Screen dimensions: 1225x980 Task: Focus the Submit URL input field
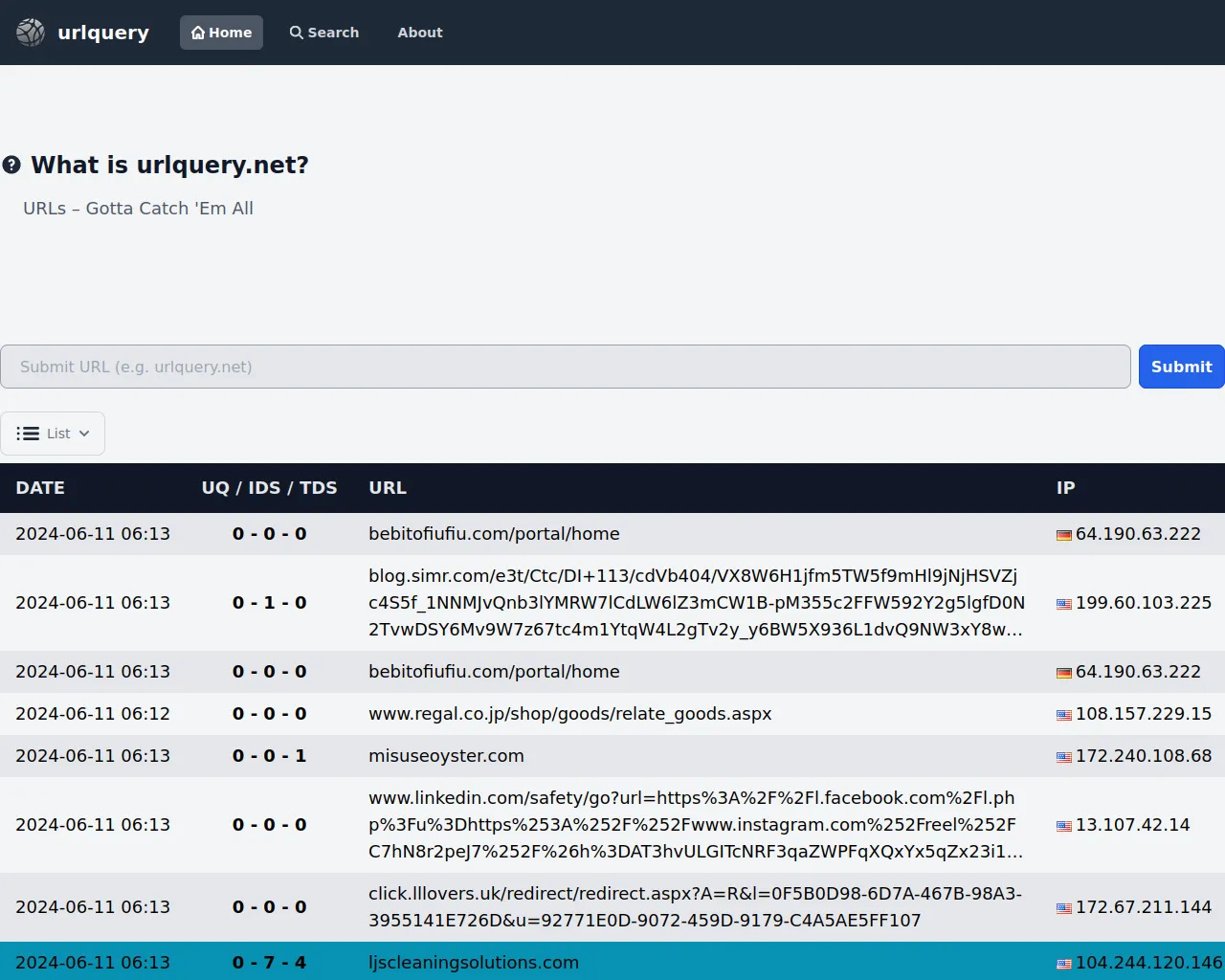pos(565,367)
